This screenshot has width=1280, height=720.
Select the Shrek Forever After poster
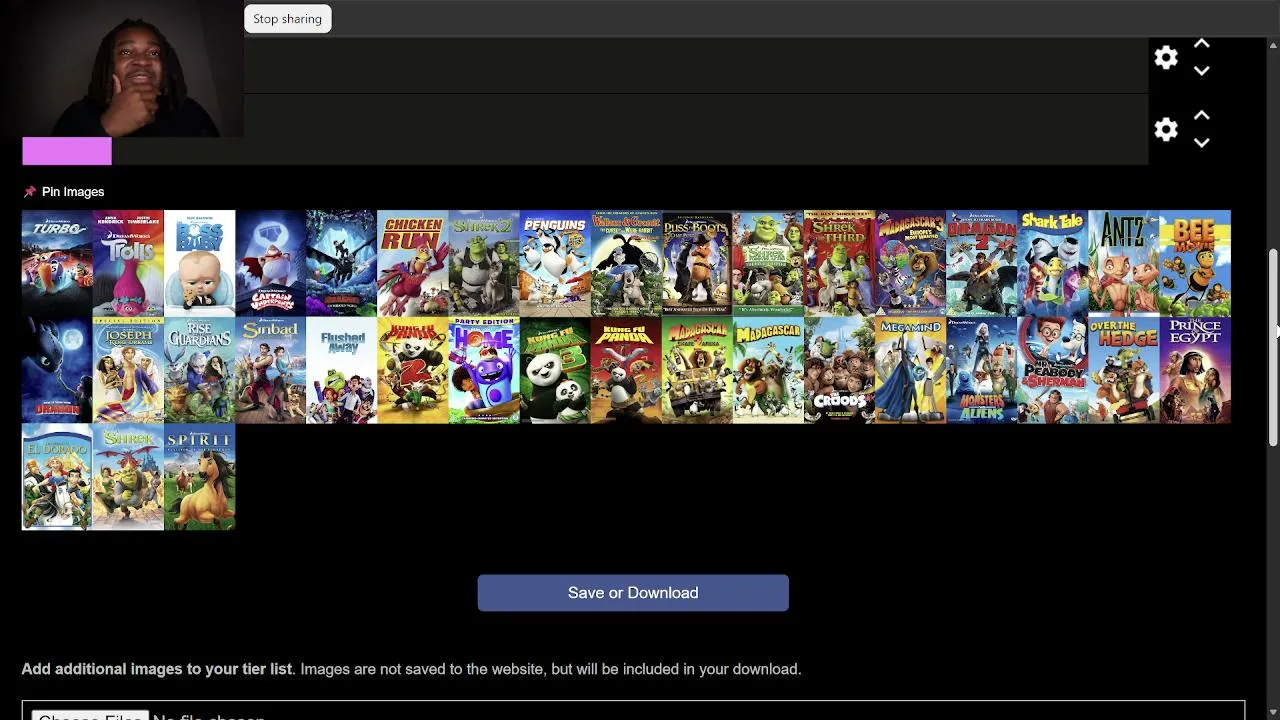pyautogui.click(x=767, y=263)
